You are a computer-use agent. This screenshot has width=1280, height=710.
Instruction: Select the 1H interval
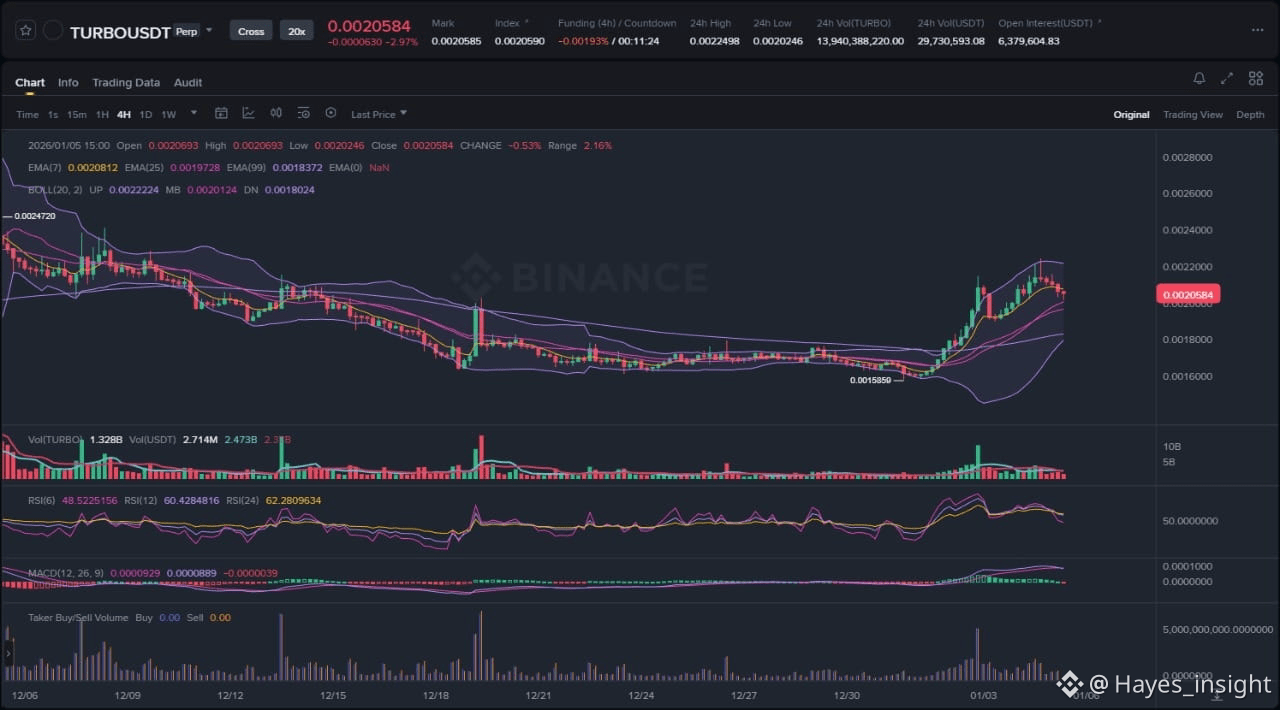tap(102, 115)
